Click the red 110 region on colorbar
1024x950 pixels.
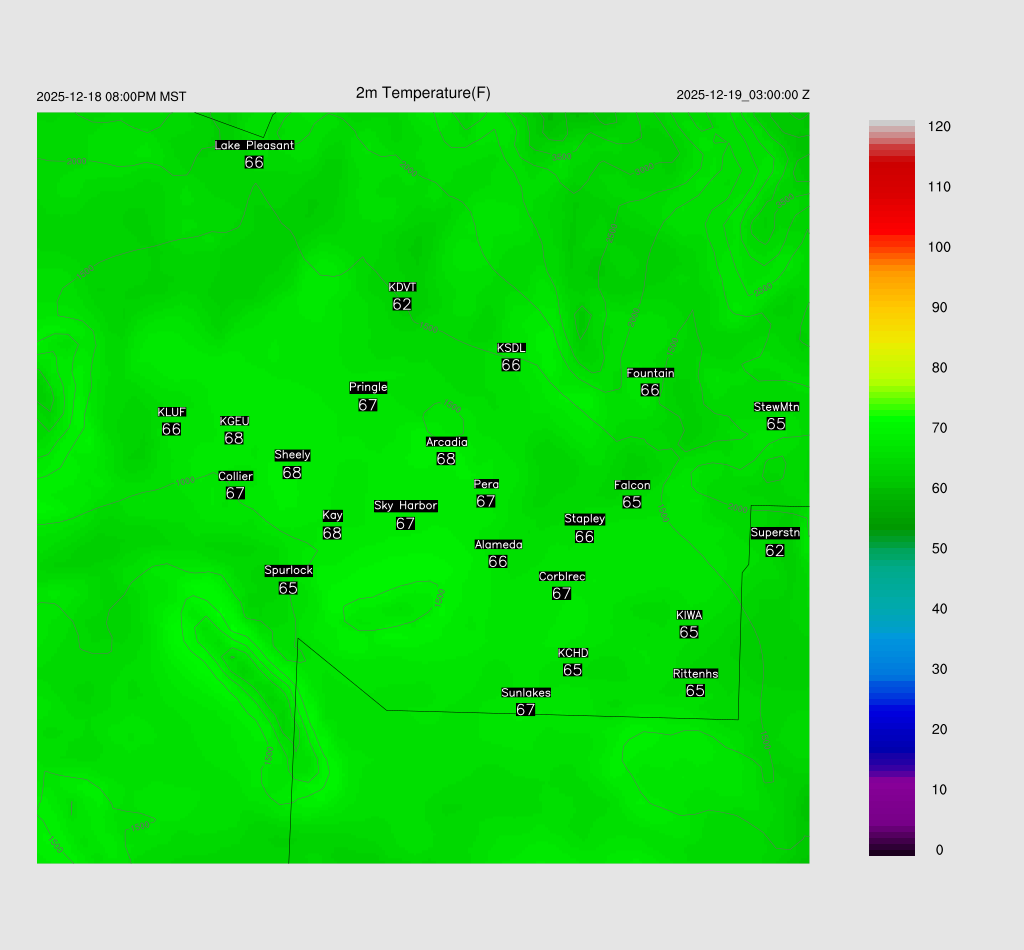pos(892,187)
